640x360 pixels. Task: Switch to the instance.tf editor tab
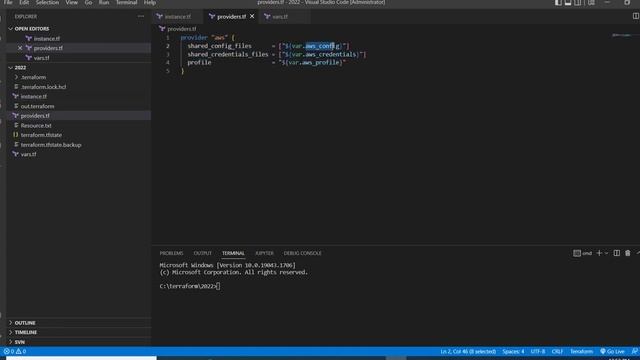[x=178, y=17]
